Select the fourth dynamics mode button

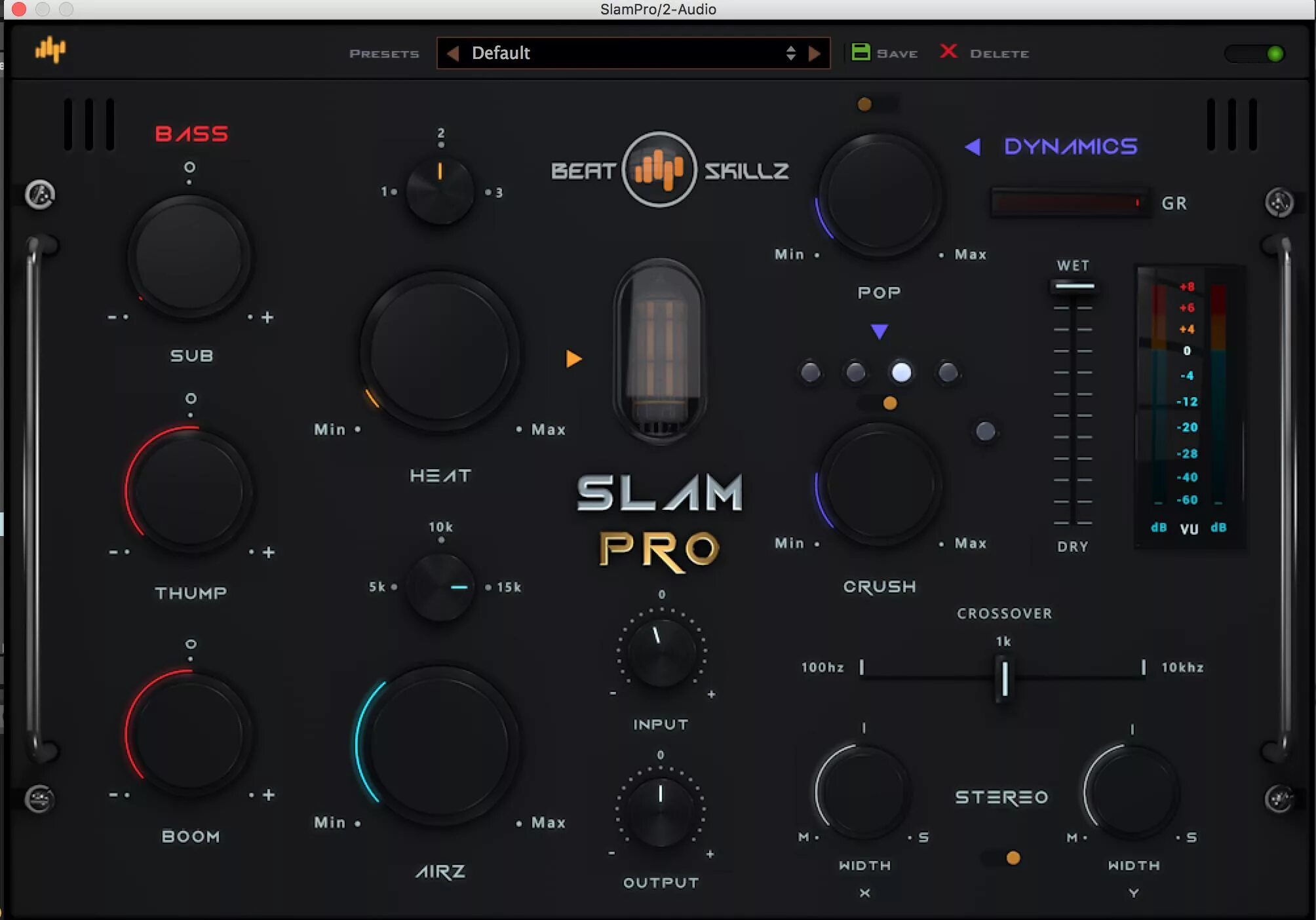point(948,372)
